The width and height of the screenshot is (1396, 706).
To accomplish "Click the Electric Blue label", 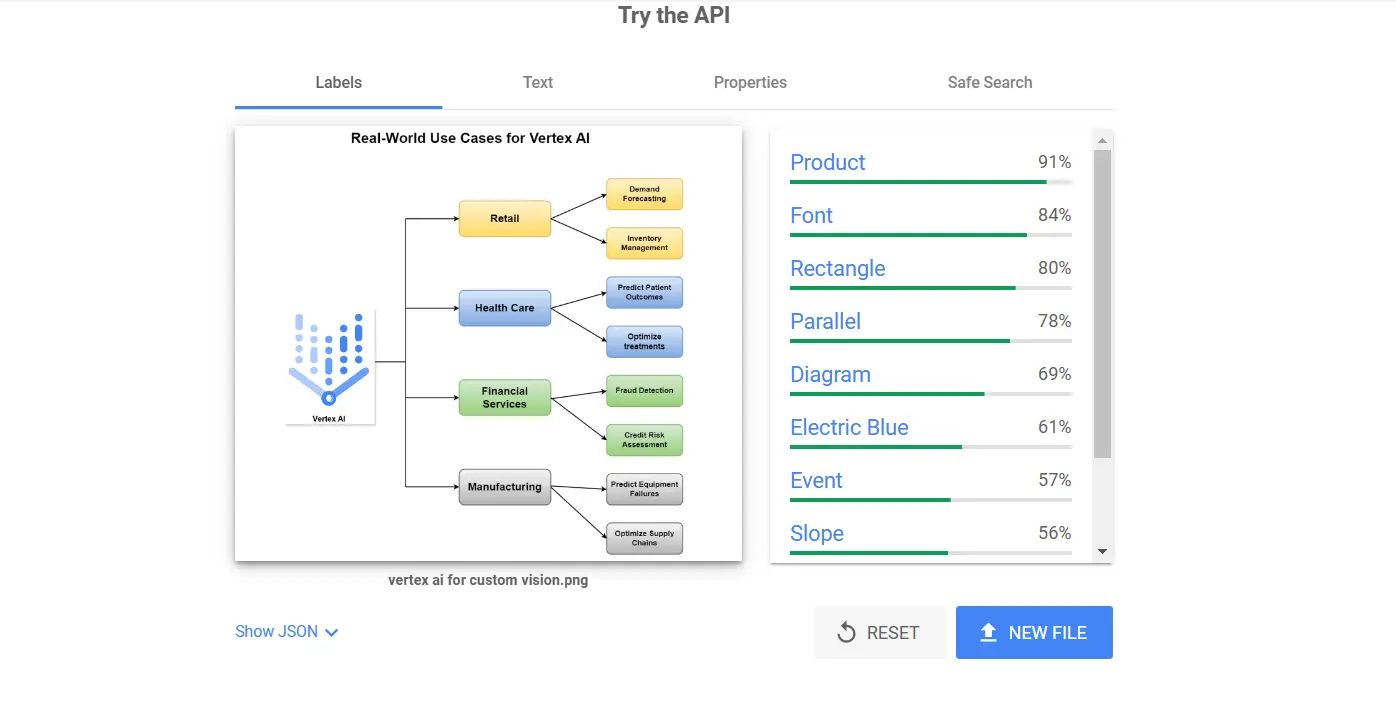I will coord(849,428).
